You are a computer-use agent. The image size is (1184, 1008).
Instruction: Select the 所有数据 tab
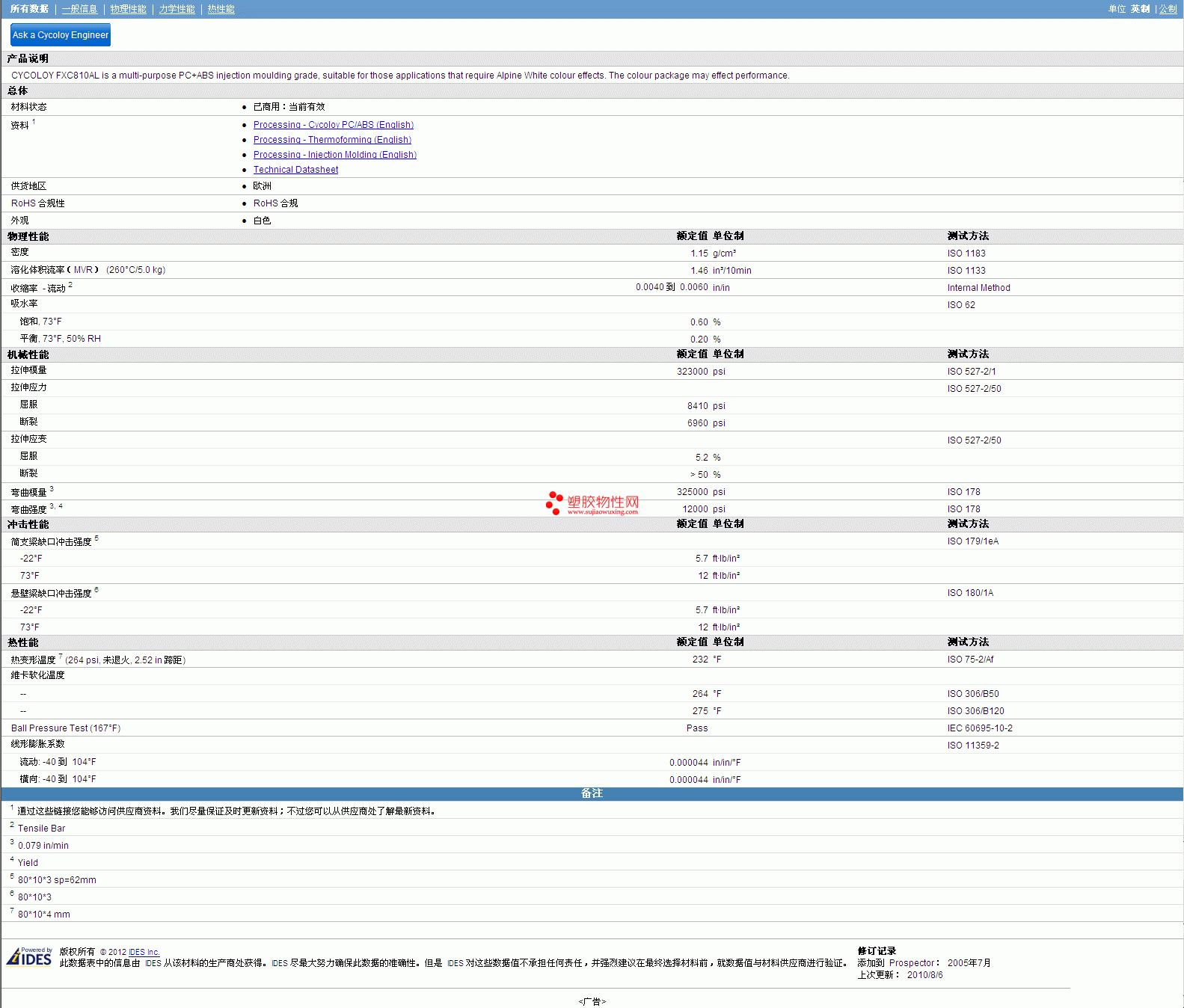point(29,9)
